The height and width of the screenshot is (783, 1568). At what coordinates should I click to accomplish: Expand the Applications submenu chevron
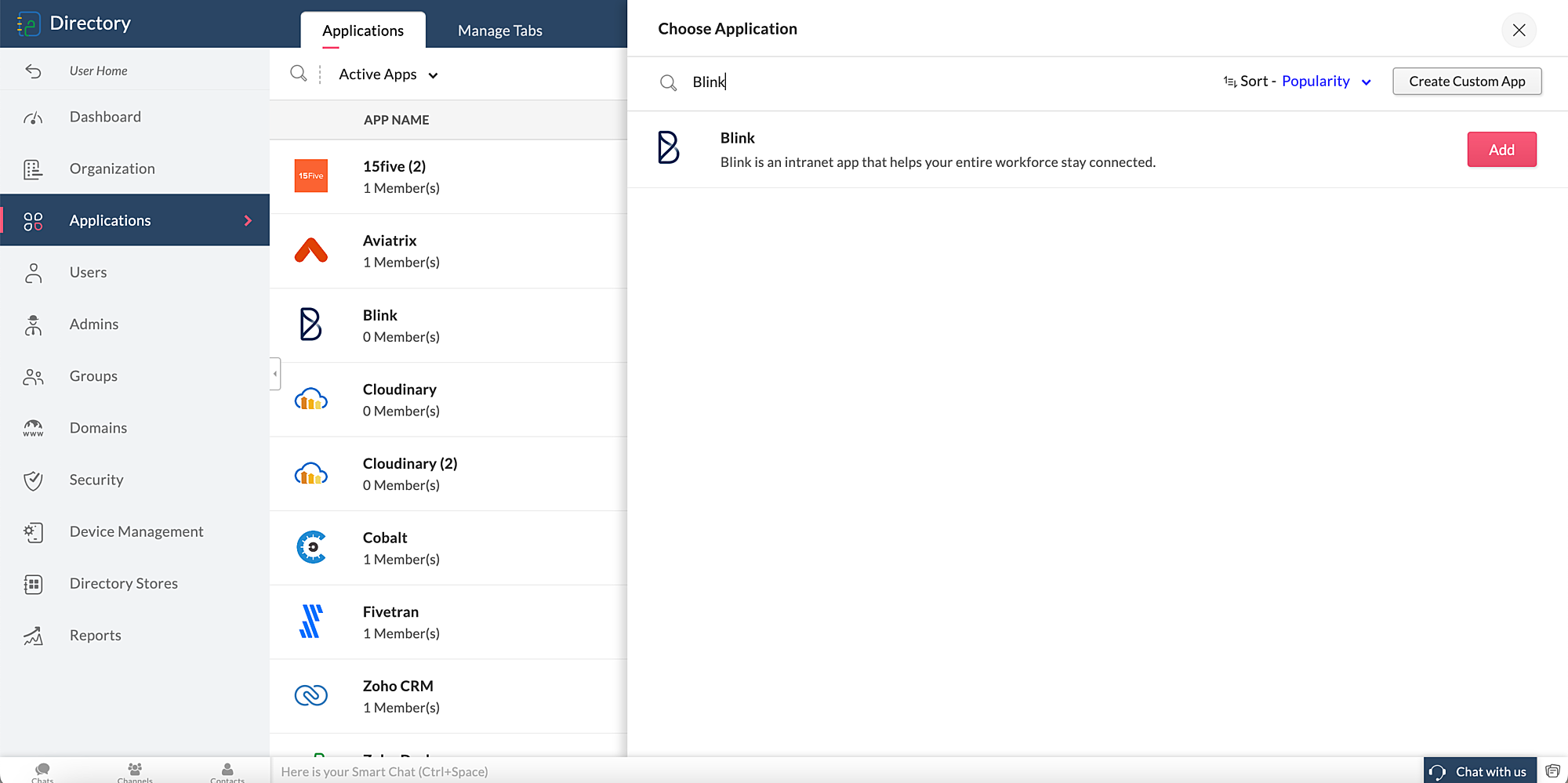pos(248,221)
